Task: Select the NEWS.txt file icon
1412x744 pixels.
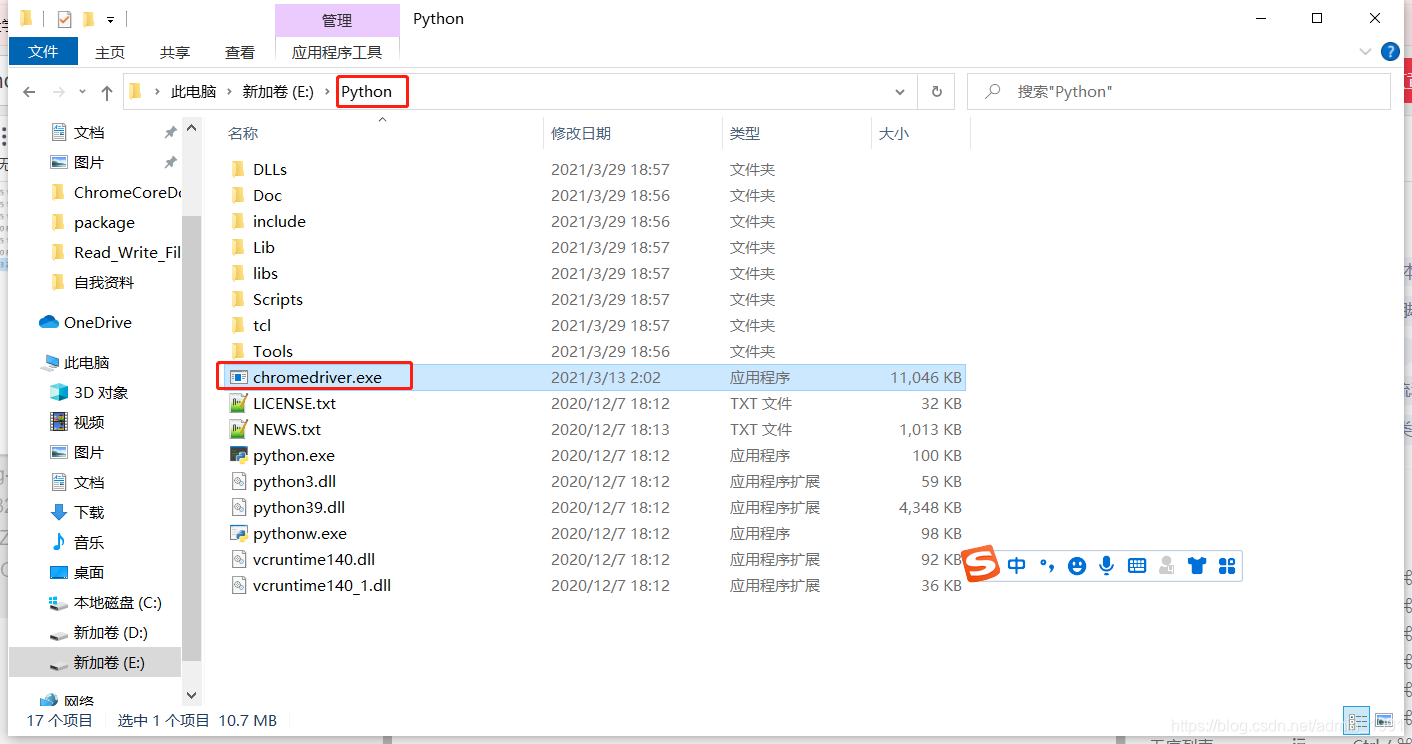Action: (x=238, y=429)
